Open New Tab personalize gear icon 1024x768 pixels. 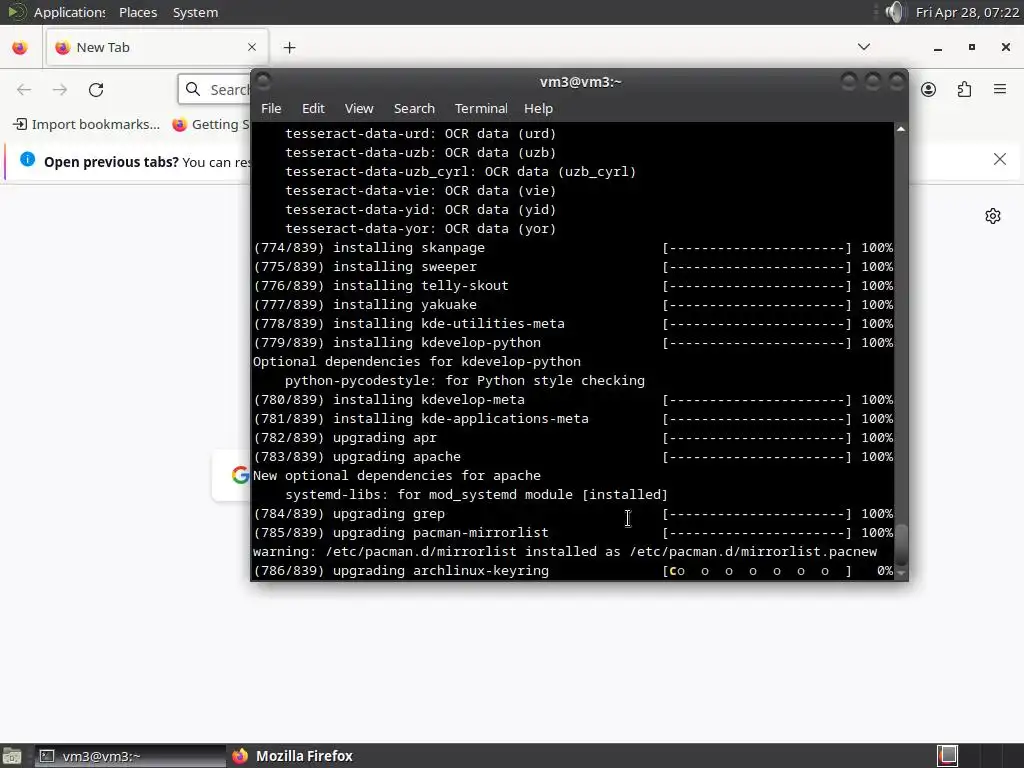coord(993,216)
